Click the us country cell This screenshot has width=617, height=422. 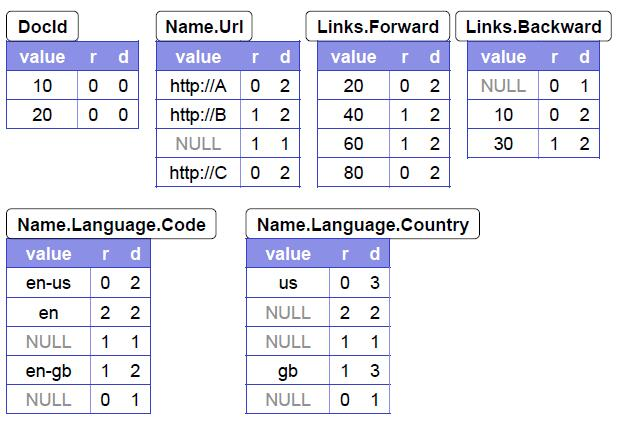[288, 283]
